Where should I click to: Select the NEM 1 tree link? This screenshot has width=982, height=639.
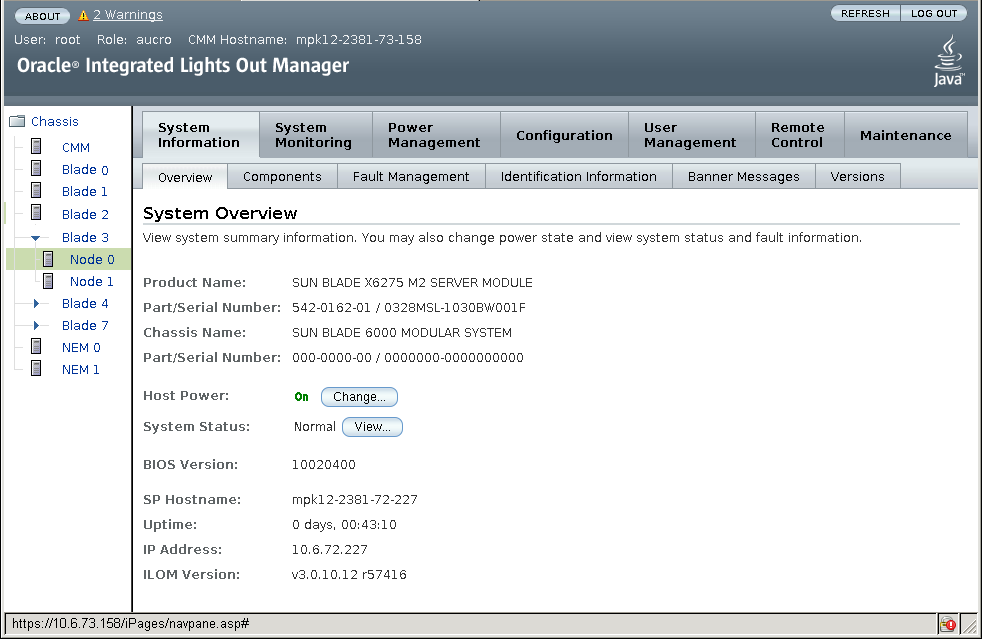pos(80,370)
